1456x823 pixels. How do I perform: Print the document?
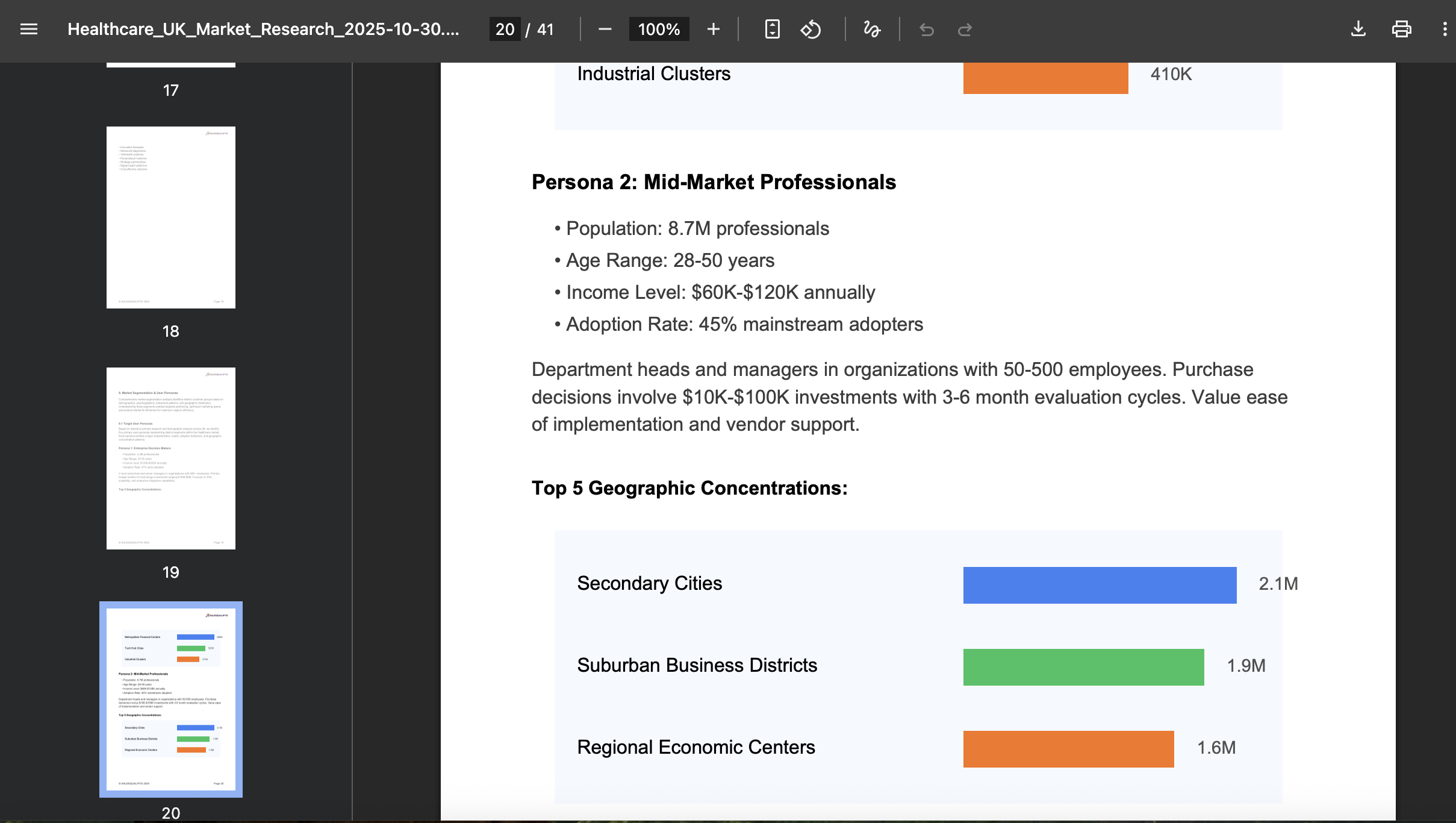click(1401, 29)
